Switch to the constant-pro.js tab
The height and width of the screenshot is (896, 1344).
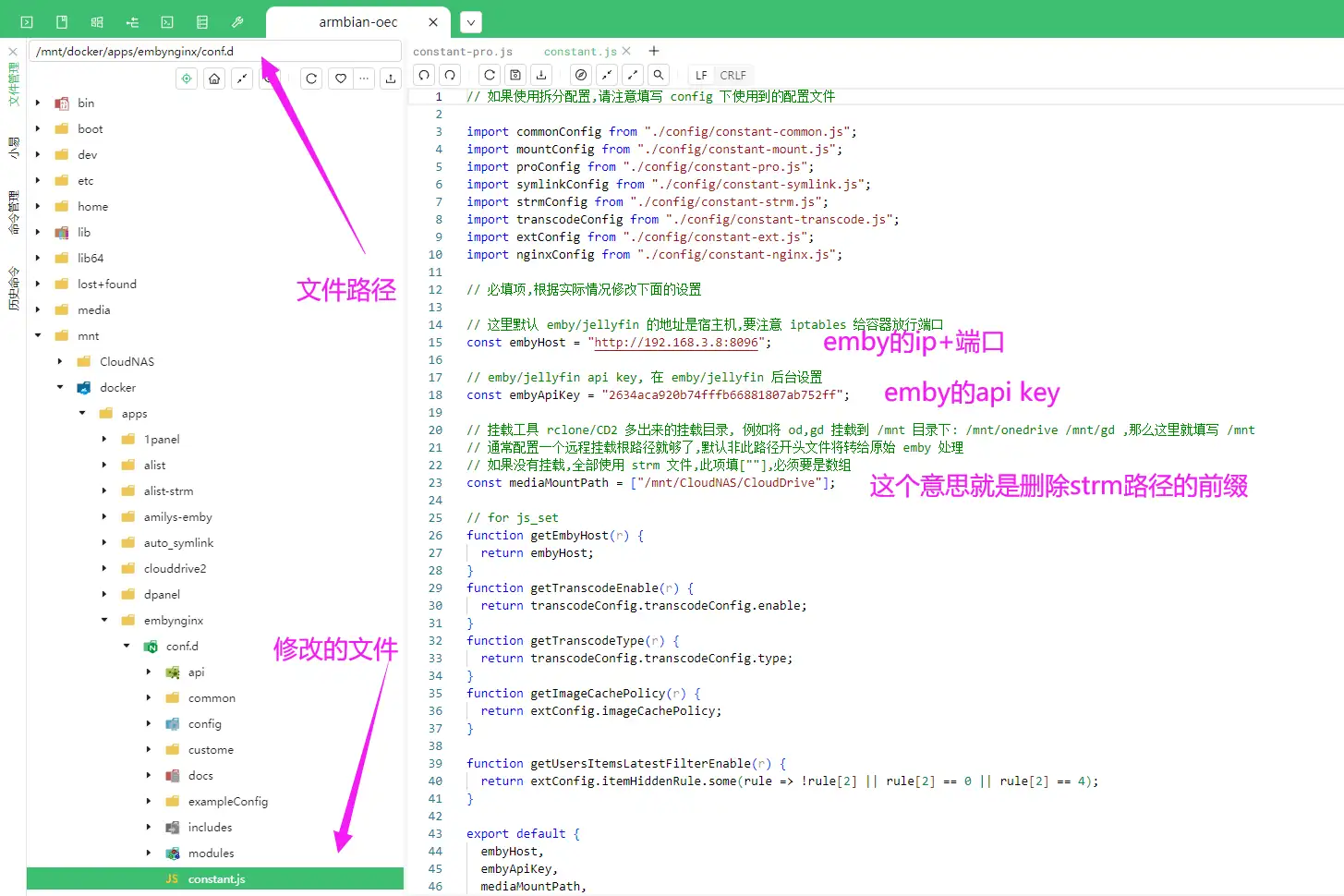464,51
